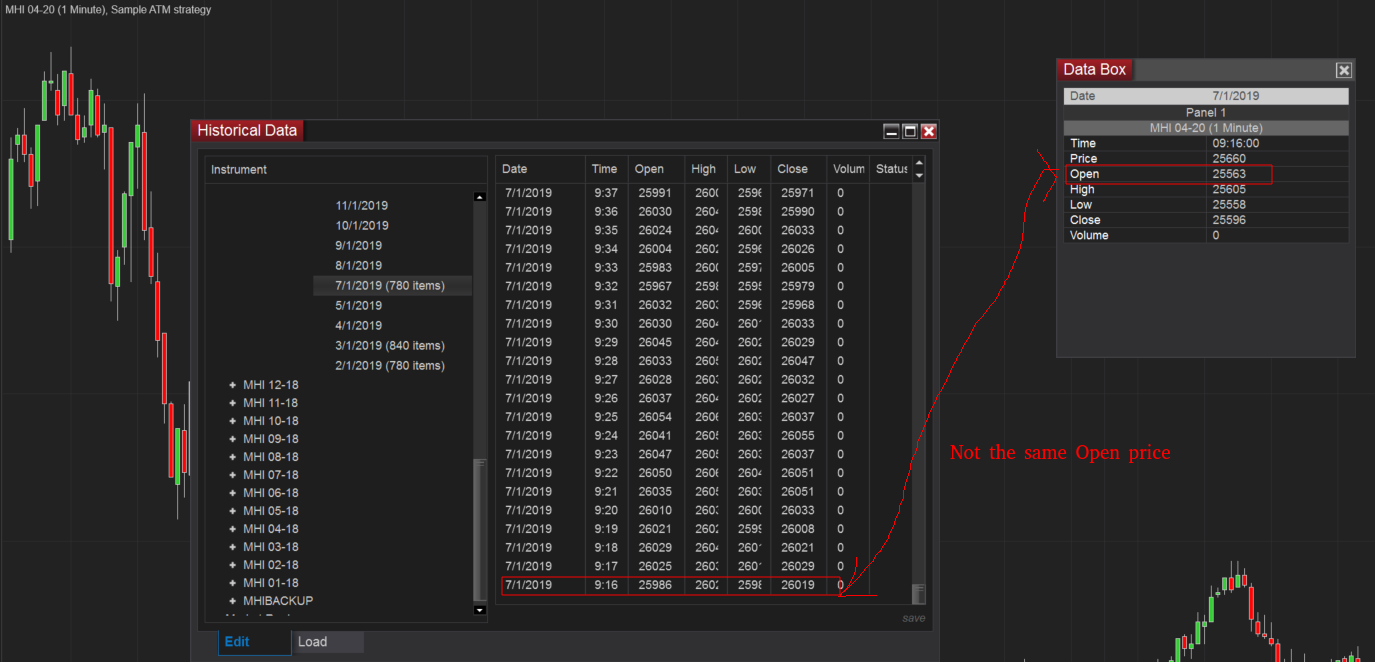Select 7/1/2019 (780 items) entry
The height and width of the screenshot is (662, 1375).
tap(392, 285)
